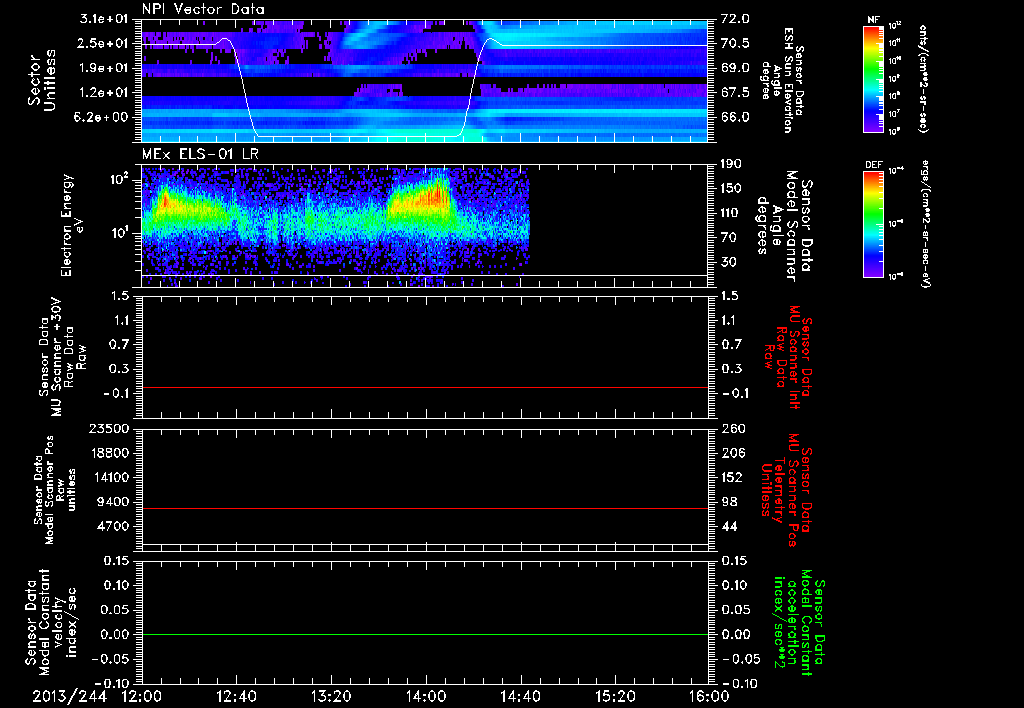
Task: Select the NPI Vector Data panel title
Action: pyautogui.click(x=203, y=9)
